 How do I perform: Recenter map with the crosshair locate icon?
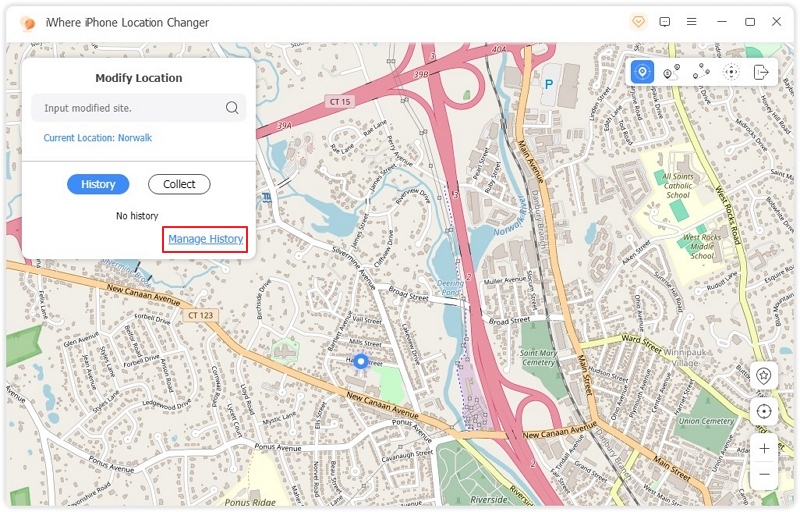click(763, 411)
